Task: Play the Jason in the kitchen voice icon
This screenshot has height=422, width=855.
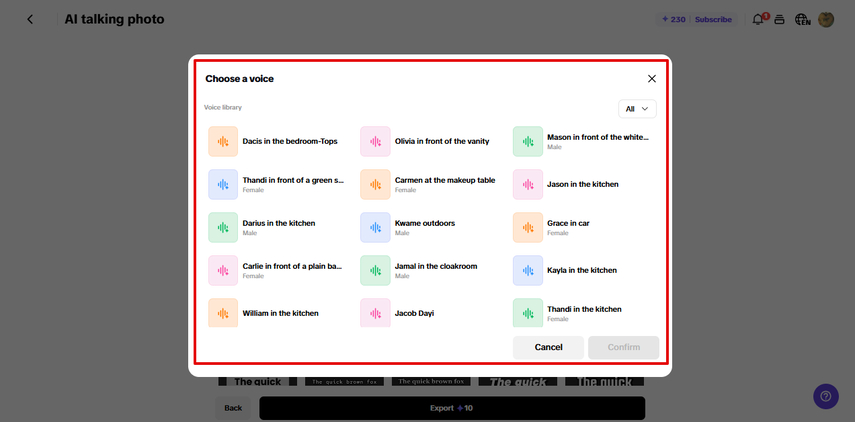Action: pos(528,184)
